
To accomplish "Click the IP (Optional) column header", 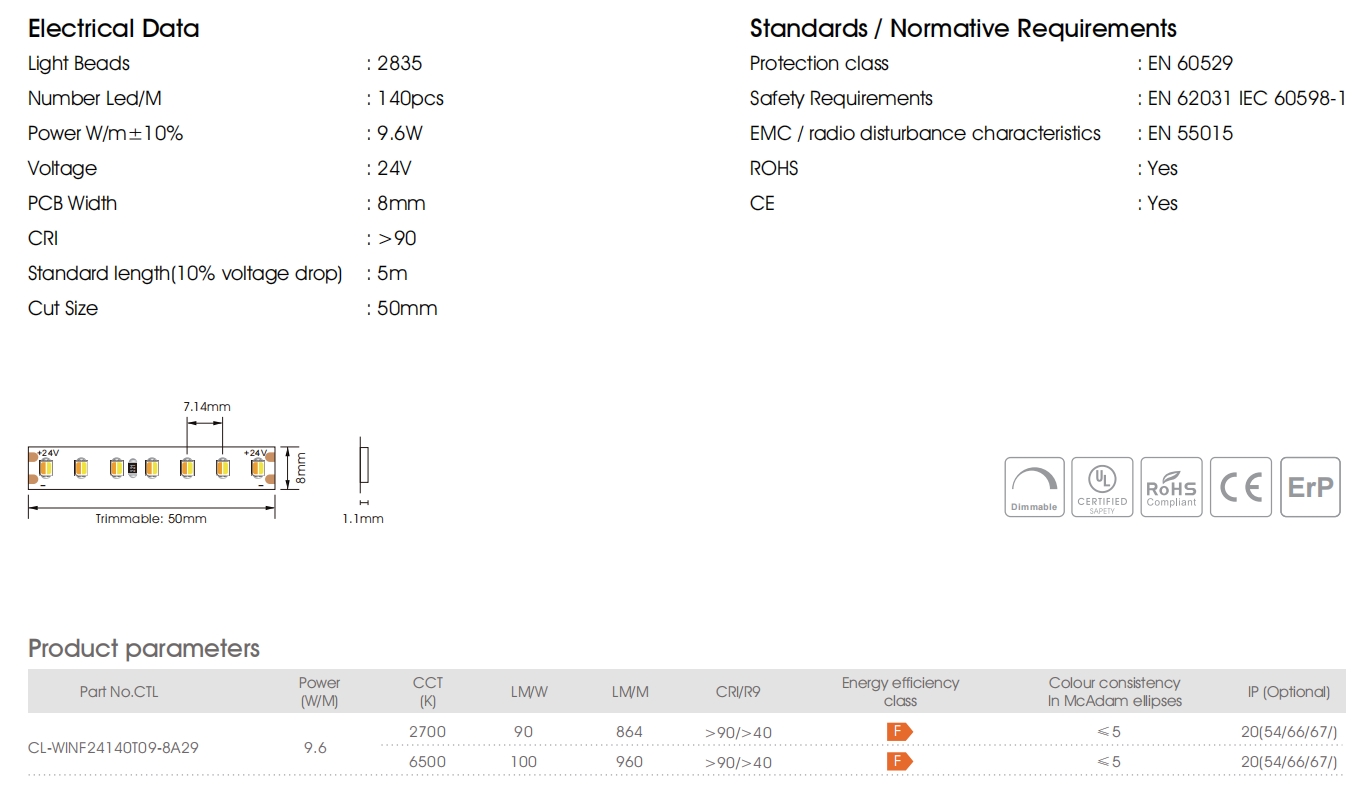I will (1288, 692).
